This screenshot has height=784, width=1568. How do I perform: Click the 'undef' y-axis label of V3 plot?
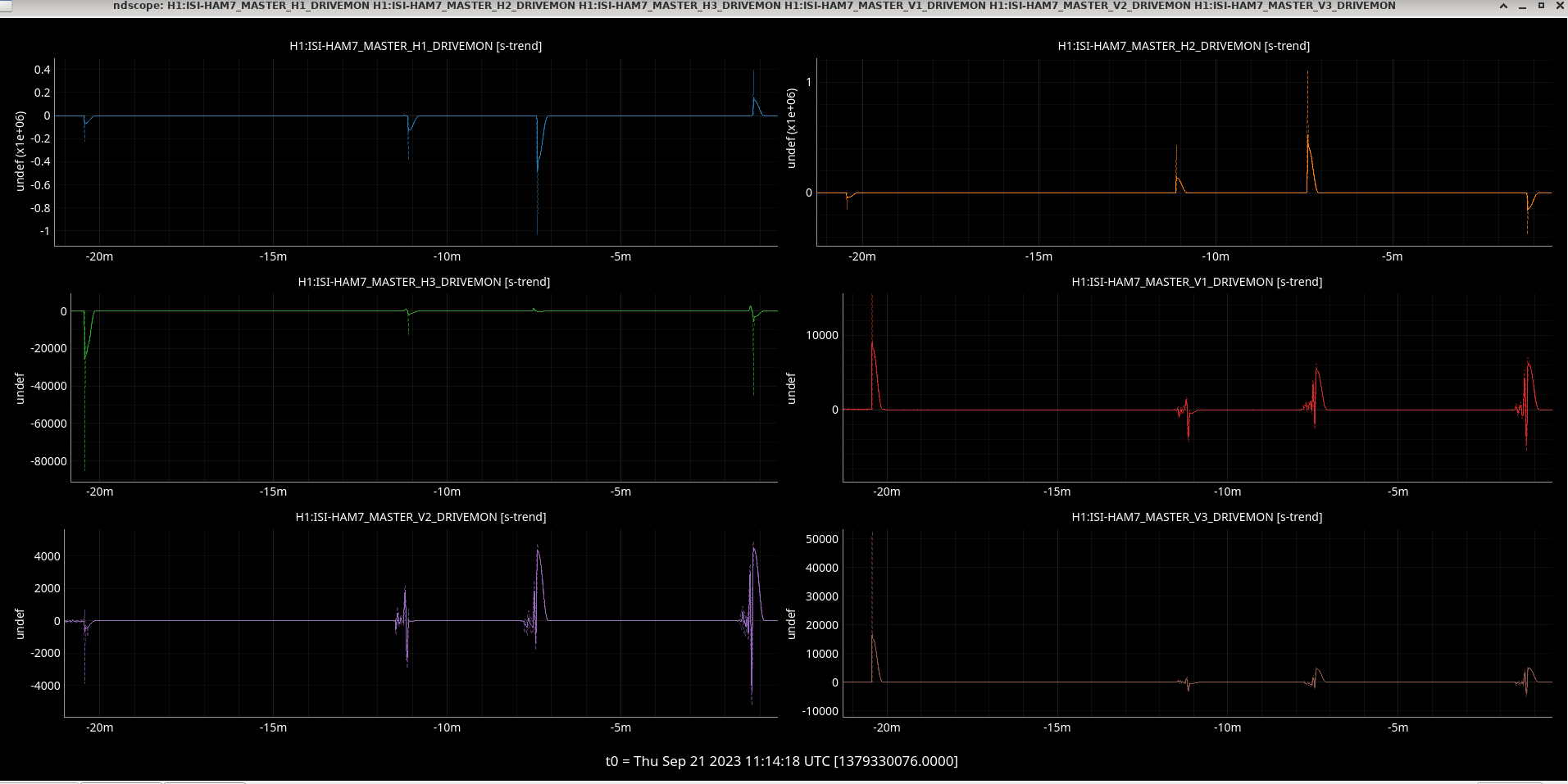click(791, 623)
